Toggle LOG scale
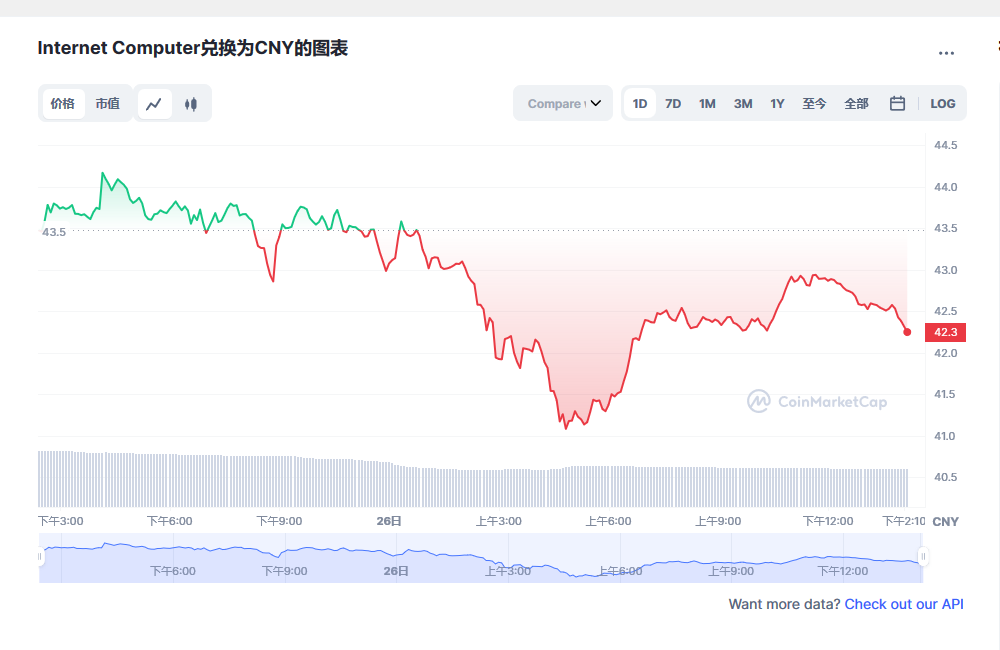This screenshot has width=1000, height=650. pyautogui.click(x=942, y=103)
